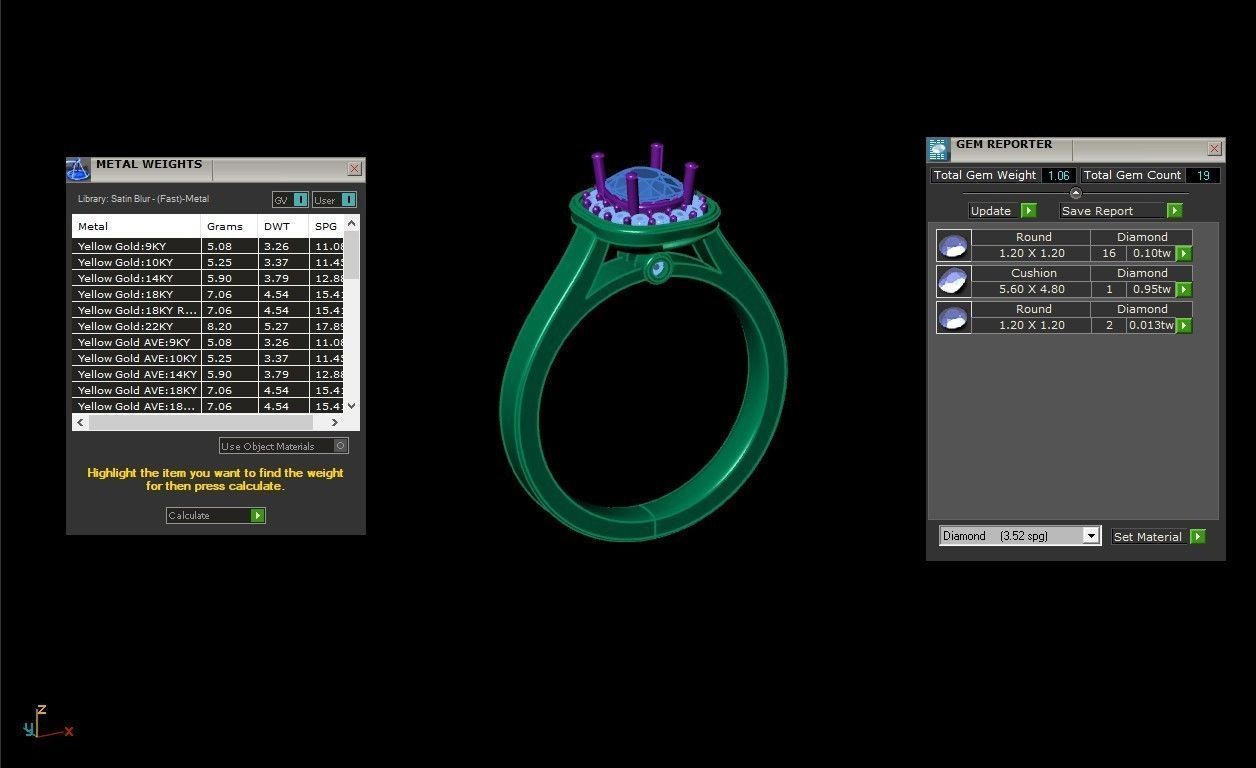Collapse the Gem Reporter totals expander arrow

(1075, 194)
